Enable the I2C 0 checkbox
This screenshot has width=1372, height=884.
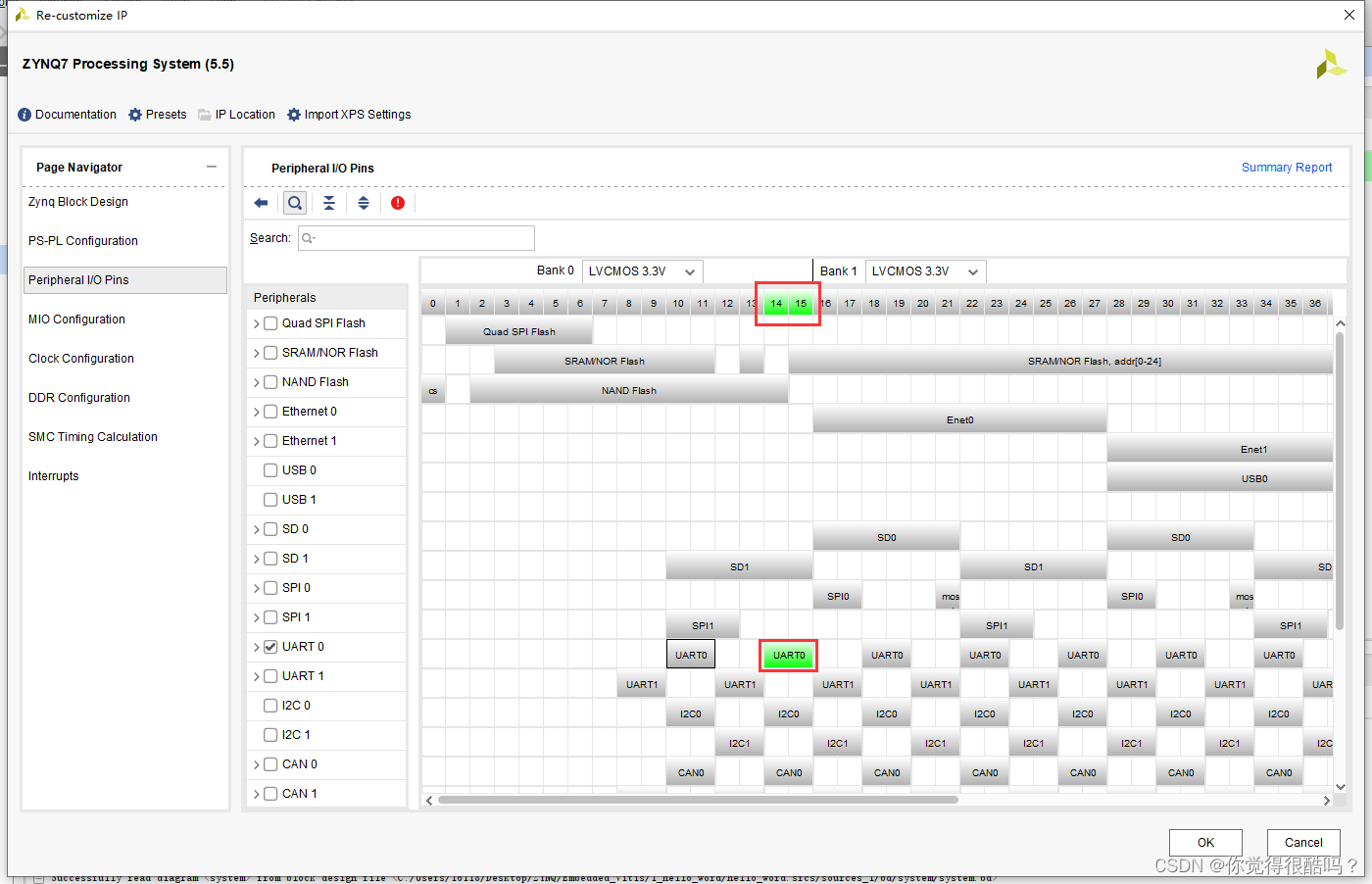pos(270,706)
